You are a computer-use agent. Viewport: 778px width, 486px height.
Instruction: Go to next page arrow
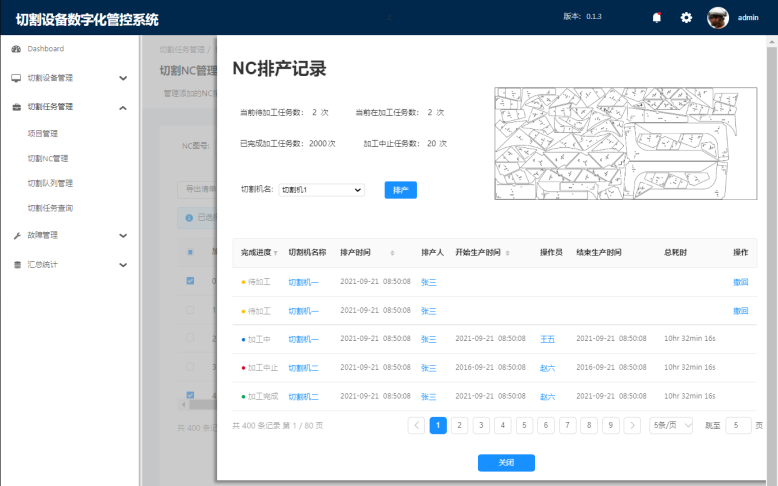tap(632, 425)
